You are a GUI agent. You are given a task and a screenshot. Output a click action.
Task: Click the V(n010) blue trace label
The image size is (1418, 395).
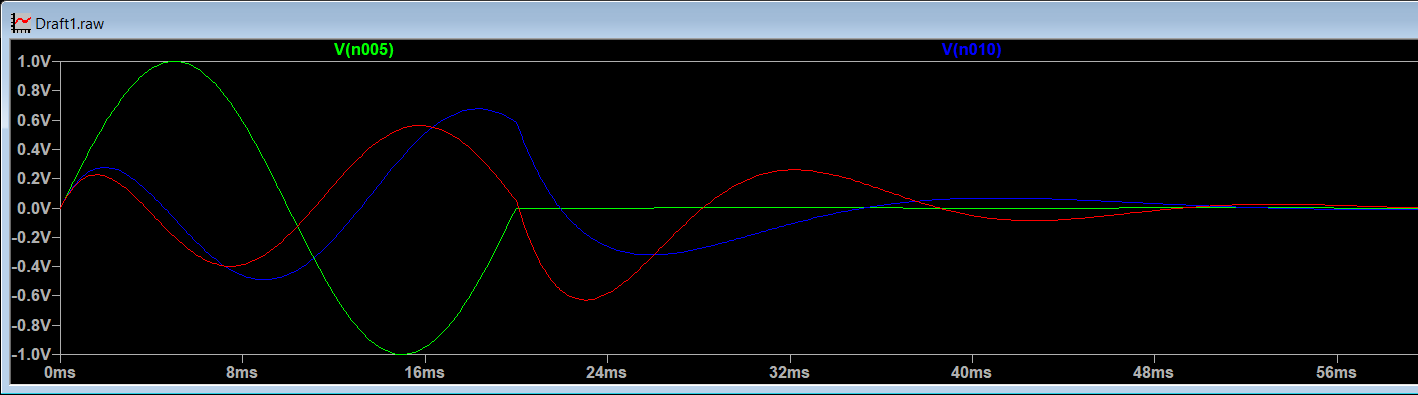coord(972,49)
